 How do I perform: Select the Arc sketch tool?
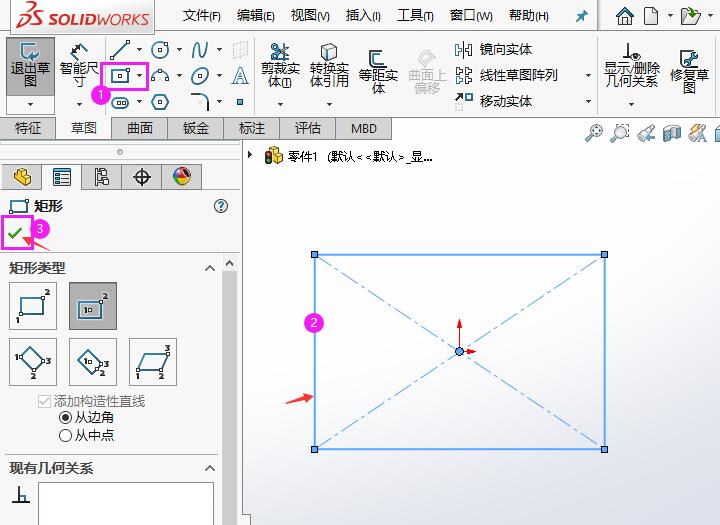pyautogui.click(x=160, y=75)
